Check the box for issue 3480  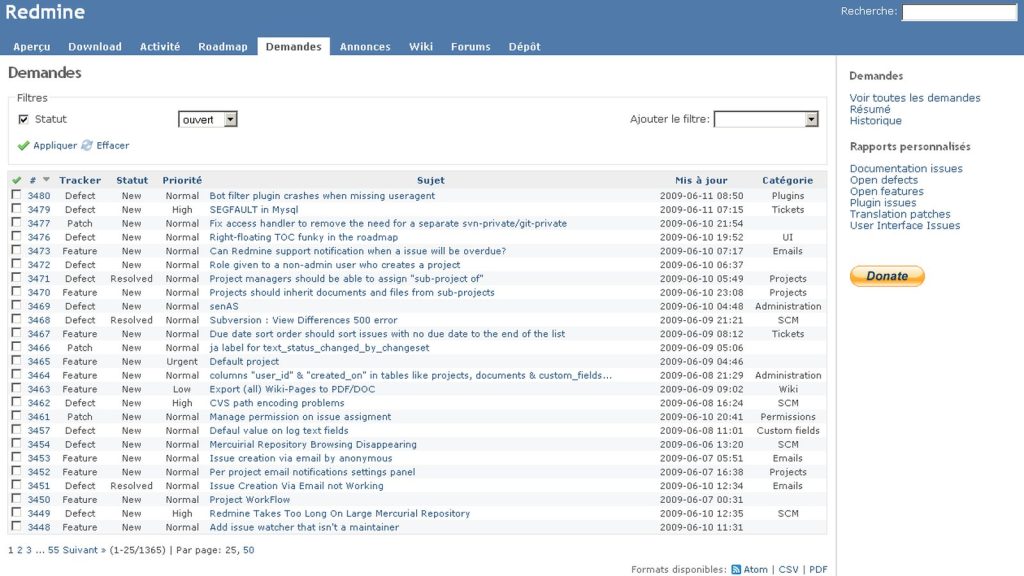click(16, 195)
